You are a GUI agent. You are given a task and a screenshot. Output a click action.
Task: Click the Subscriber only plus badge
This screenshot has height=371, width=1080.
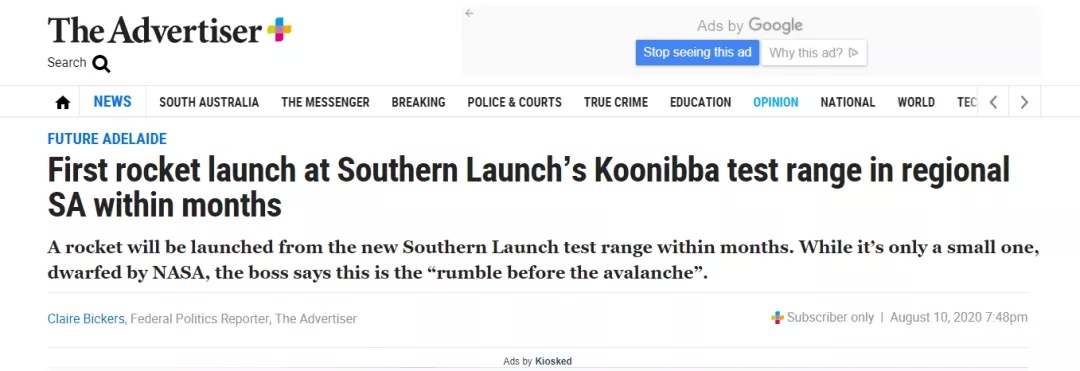(777, 317)
